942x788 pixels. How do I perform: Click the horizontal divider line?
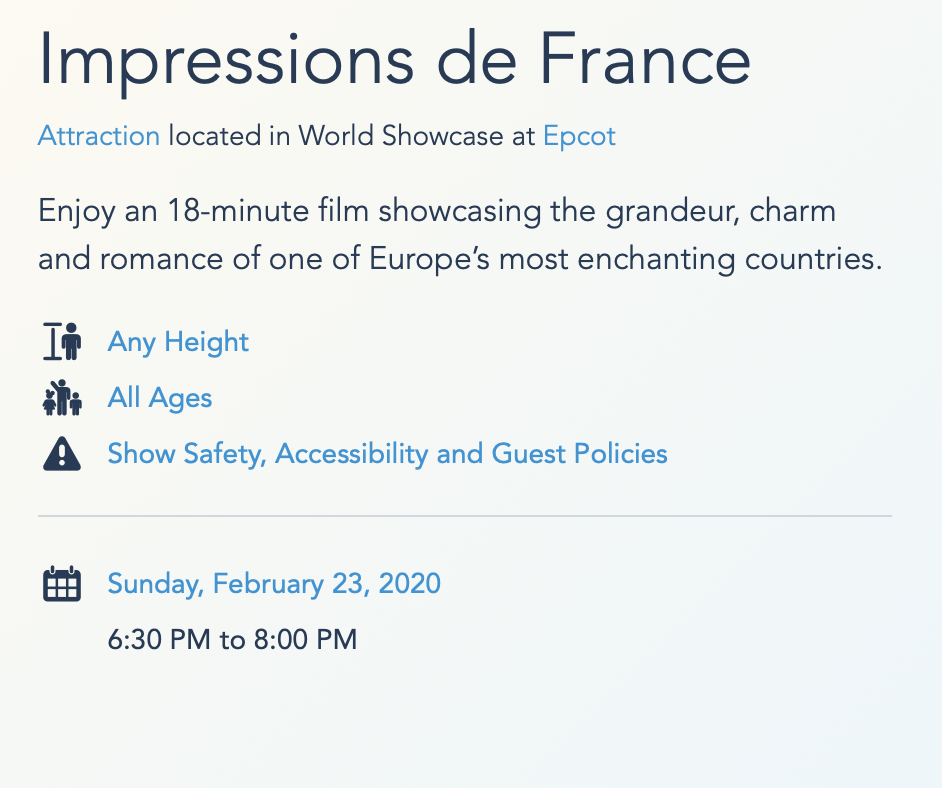point(464,516)
